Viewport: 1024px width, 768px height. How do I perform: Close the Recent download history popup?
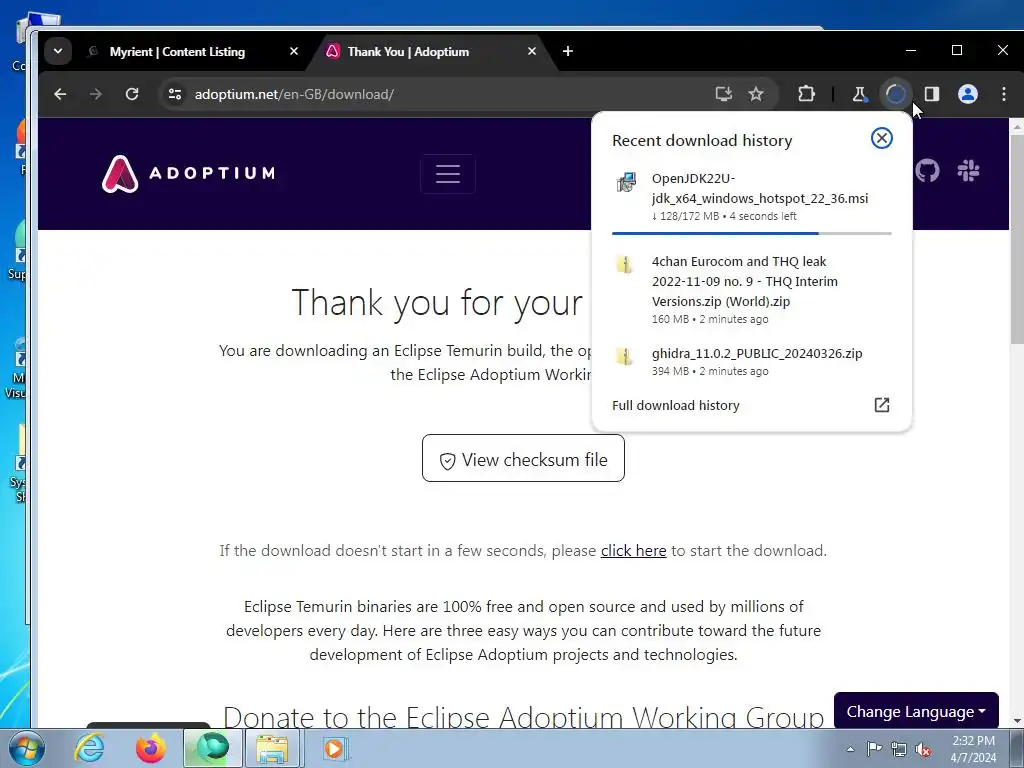pyautogui.click(x=882, y=138)
